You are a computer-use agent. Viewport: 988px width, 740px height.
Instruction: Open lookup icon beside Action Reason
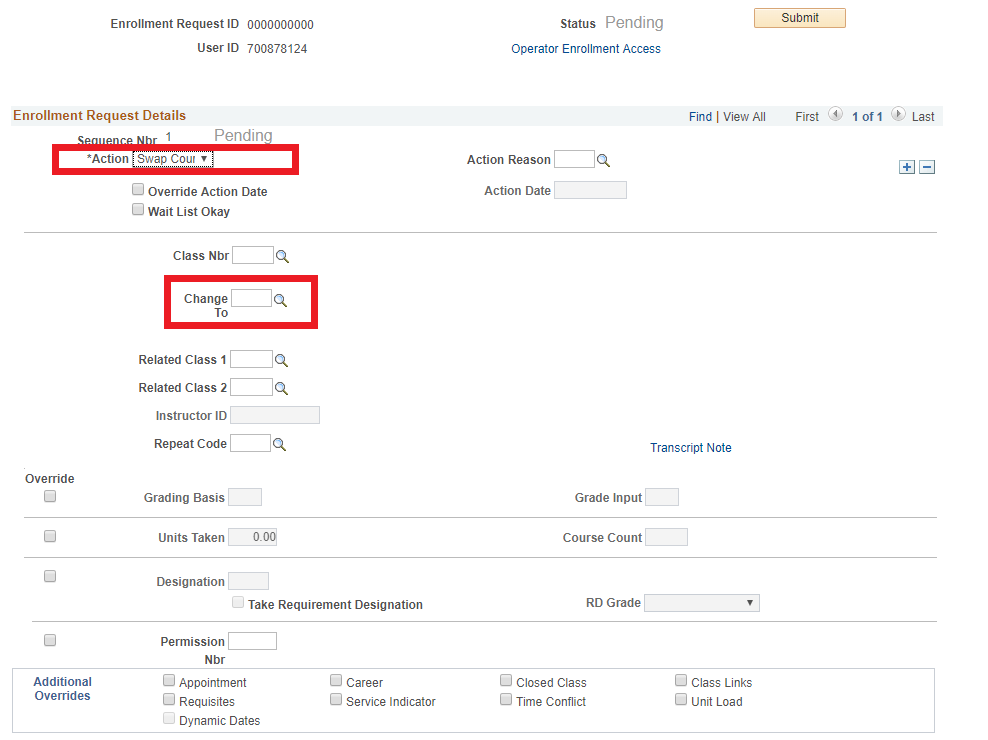pos(603,160)
